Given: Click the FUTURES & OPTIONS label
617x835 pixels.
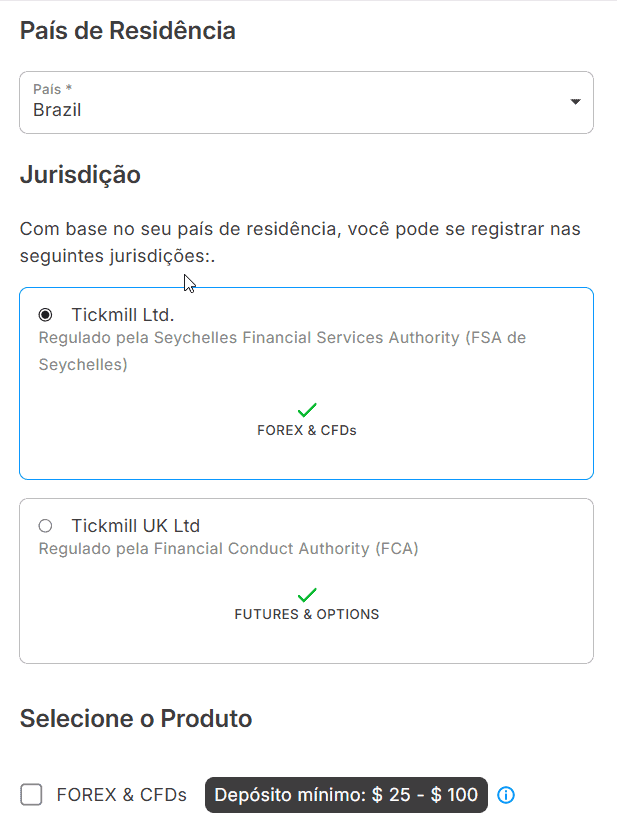Looking at the screenshot, I should tap(307, 614).
